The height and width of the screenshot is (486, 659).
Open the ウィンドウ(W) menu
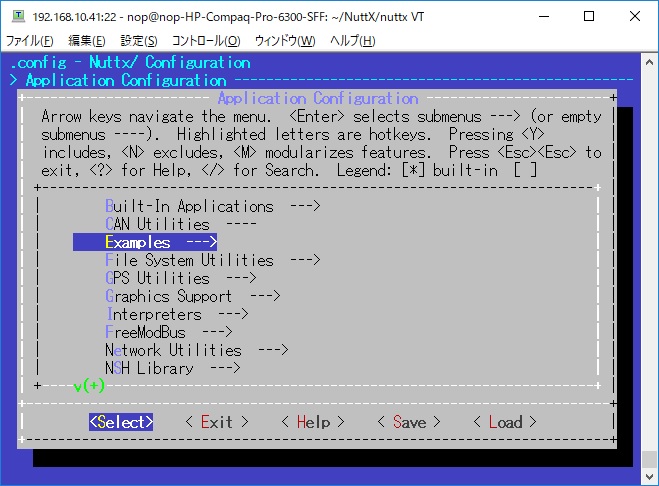pyautogui.click(x=285, y=41)
